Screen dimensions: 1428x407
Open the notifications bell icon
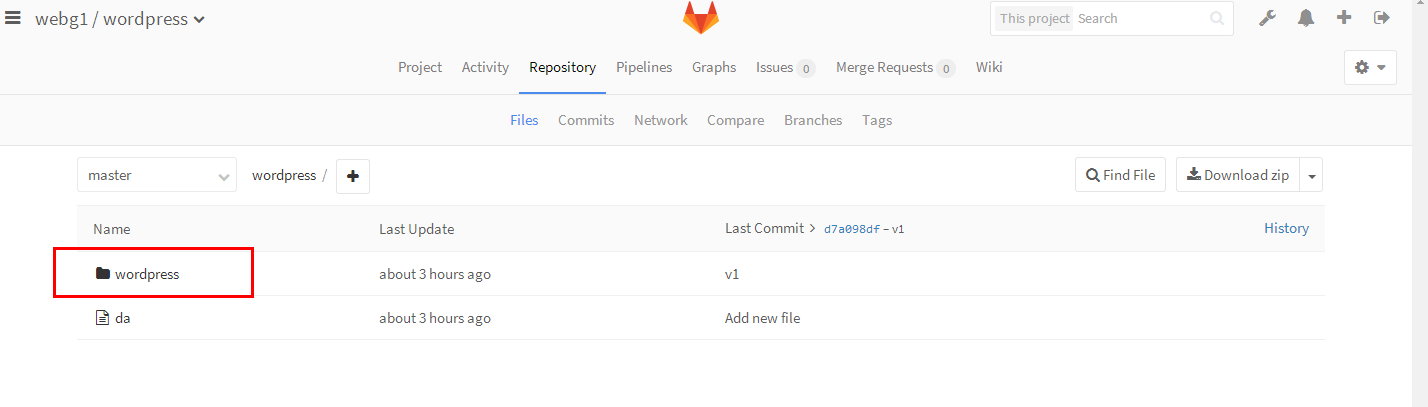pyautogui.click(x=1306, y=18)
